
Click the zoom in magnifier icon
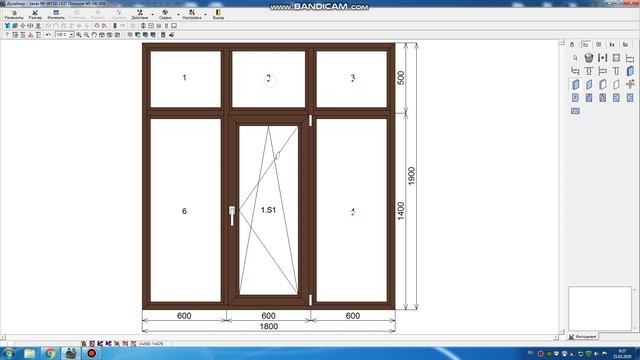point(79,35)
